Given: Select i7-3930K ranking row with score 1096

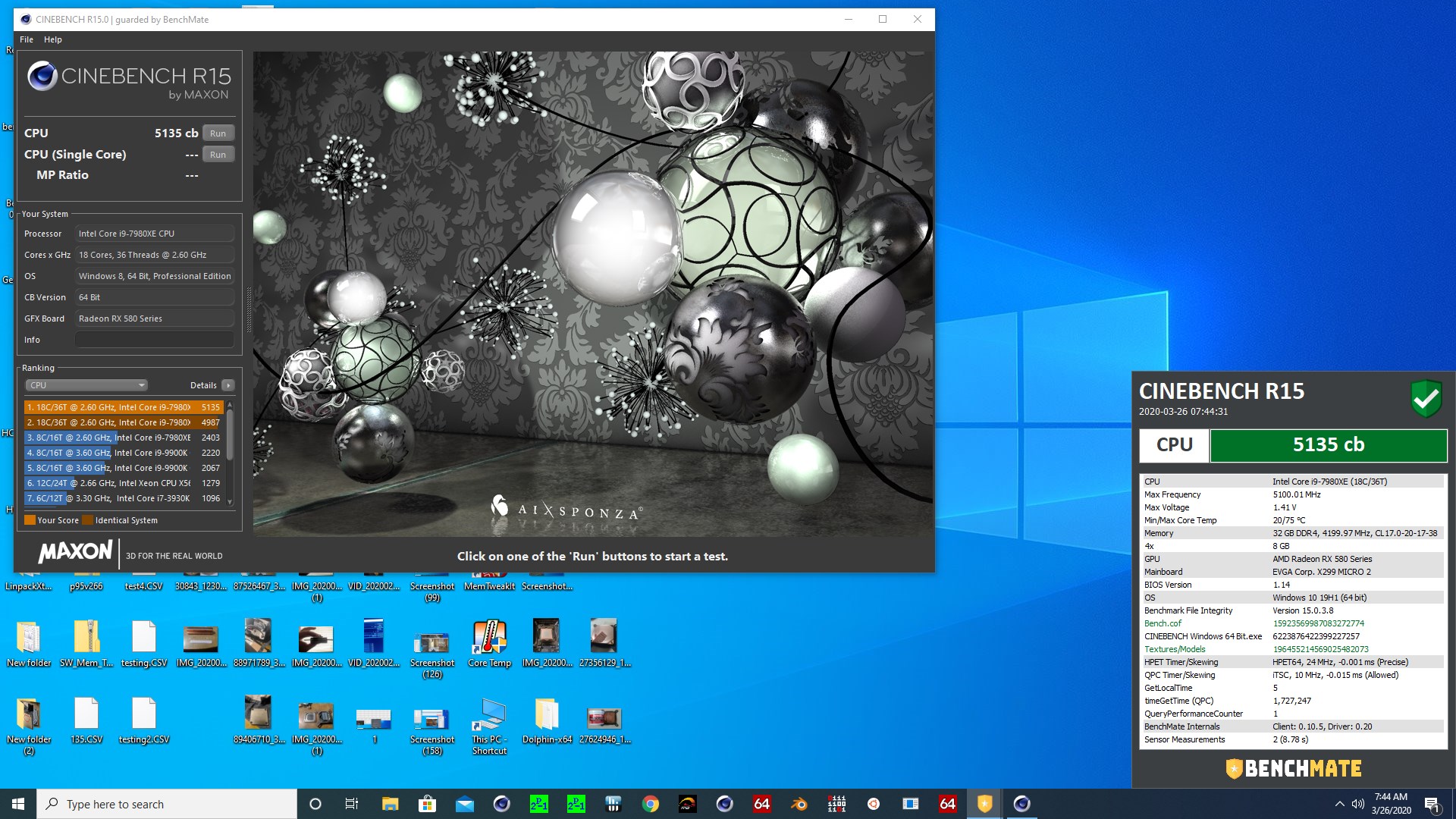Looking at the screenshot, I should click(x=124, y=498).
